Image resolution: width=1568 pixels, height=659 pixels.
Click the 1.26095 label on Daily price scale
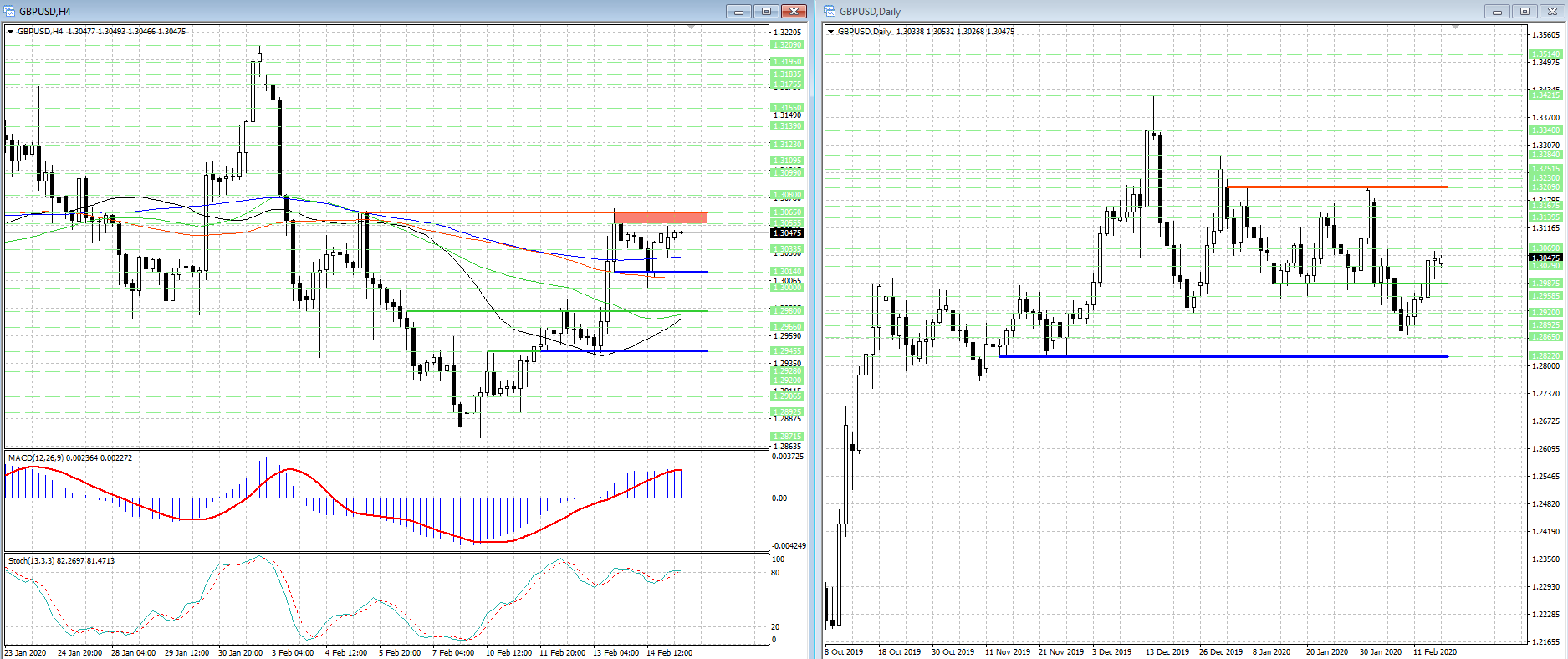[x=1545, y=449]
